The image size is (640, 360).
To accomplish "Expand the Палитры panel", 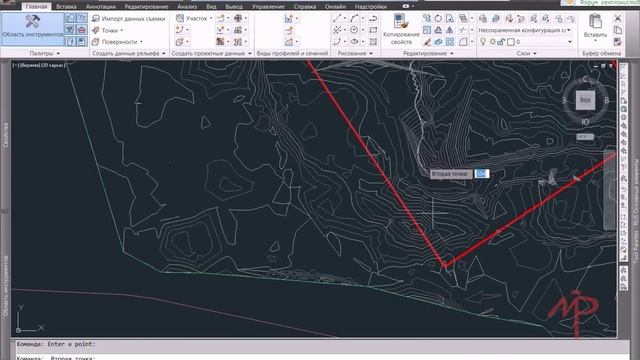I will (x=44, y=53).
